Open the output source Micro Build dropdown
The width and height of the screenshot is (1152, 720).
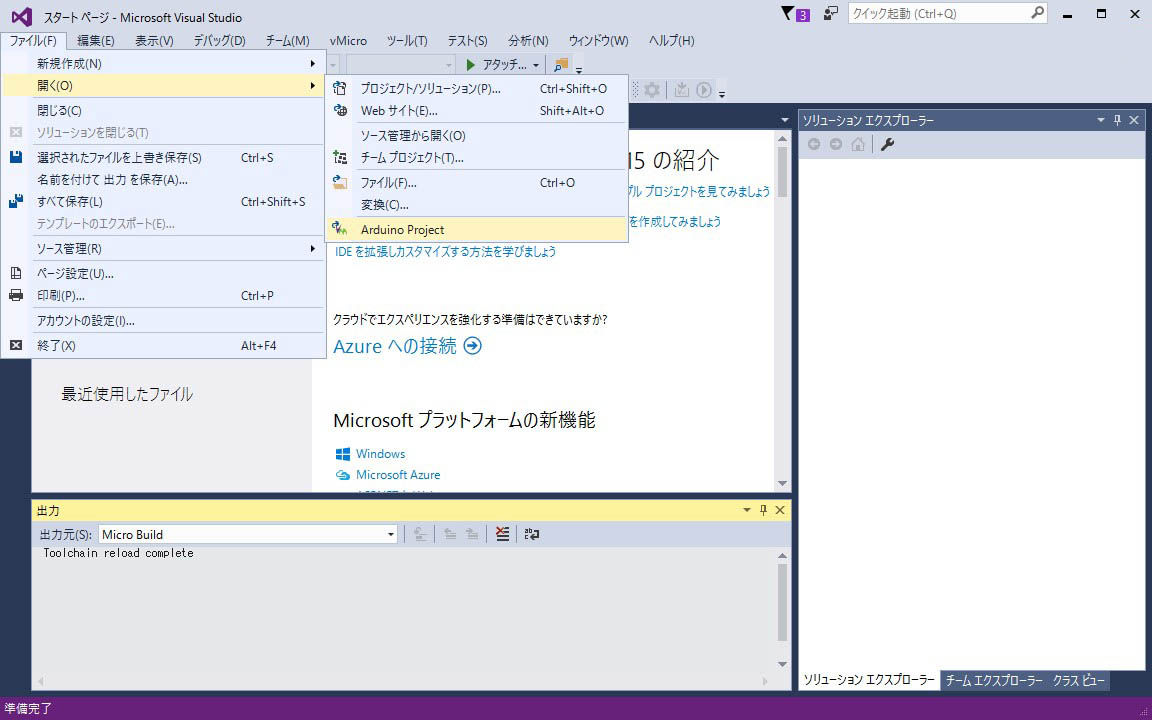391,535
